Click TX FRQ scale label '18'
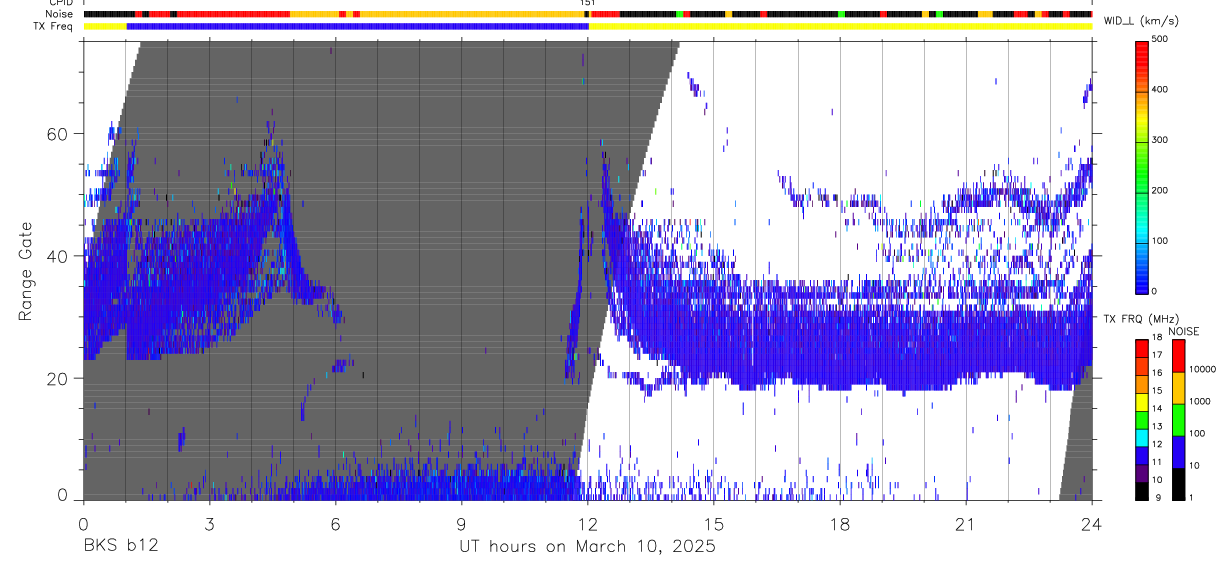Viewport: 1228px width, 567px height. point(1157,339)
